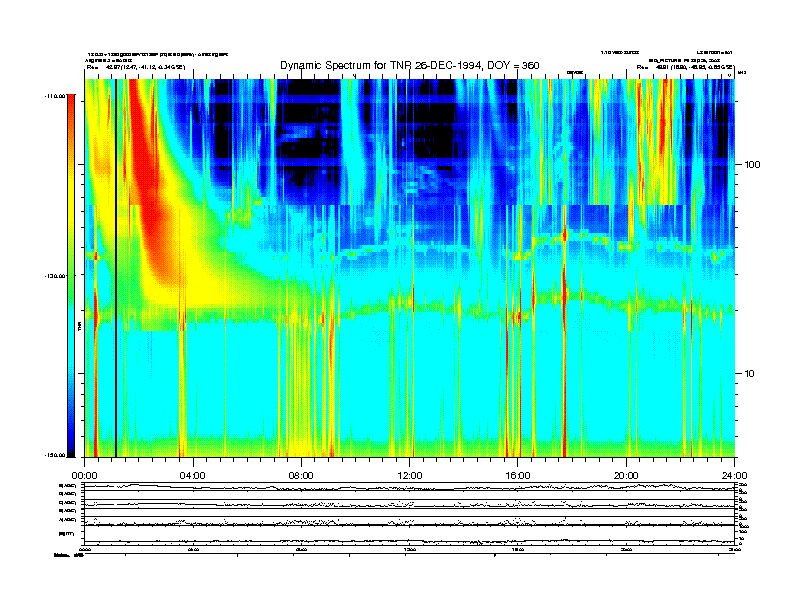Click the 20:00 time axis label
The image size is (792, 612).
[x=626, y=476]
